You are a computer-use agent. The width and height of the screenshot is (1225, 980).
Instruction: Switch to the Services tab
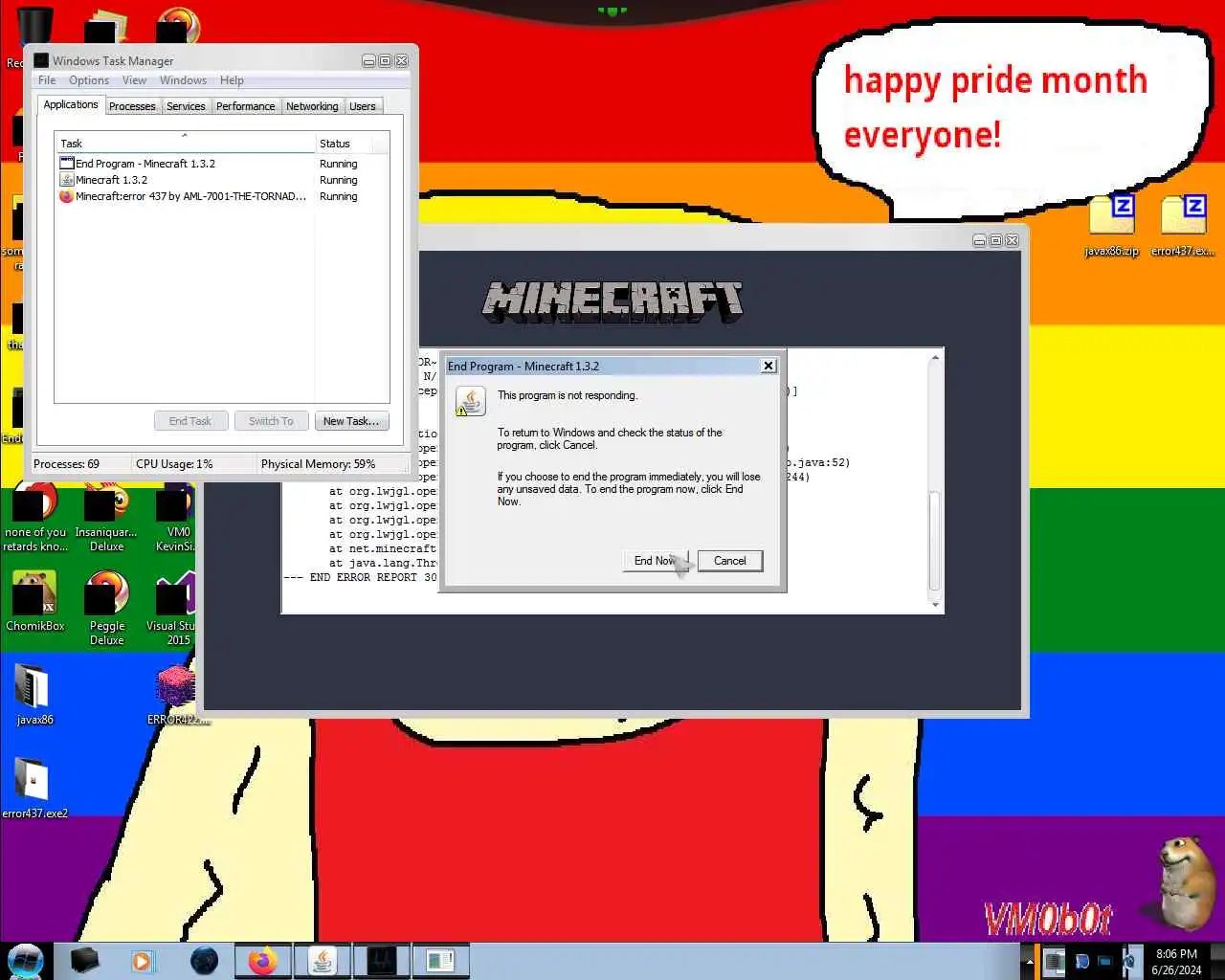pyautogui.click(x=186, y=106)
